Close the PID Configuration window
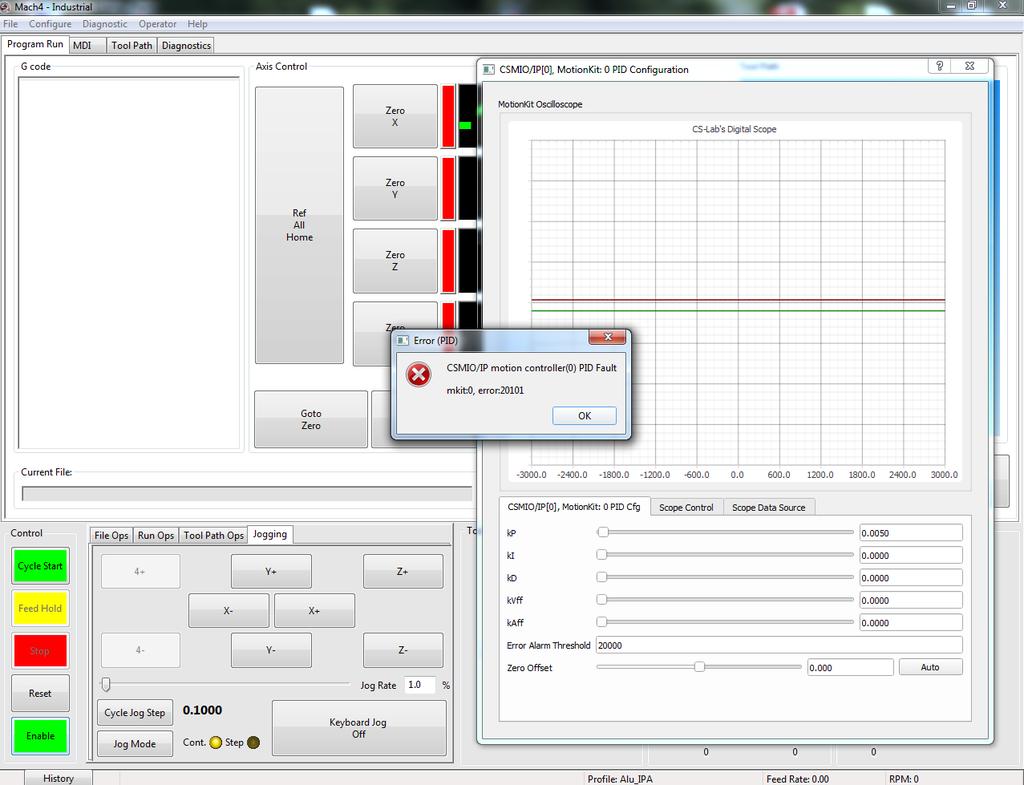1024x785 pixels. pyautogui.click(x=970, y=66)
